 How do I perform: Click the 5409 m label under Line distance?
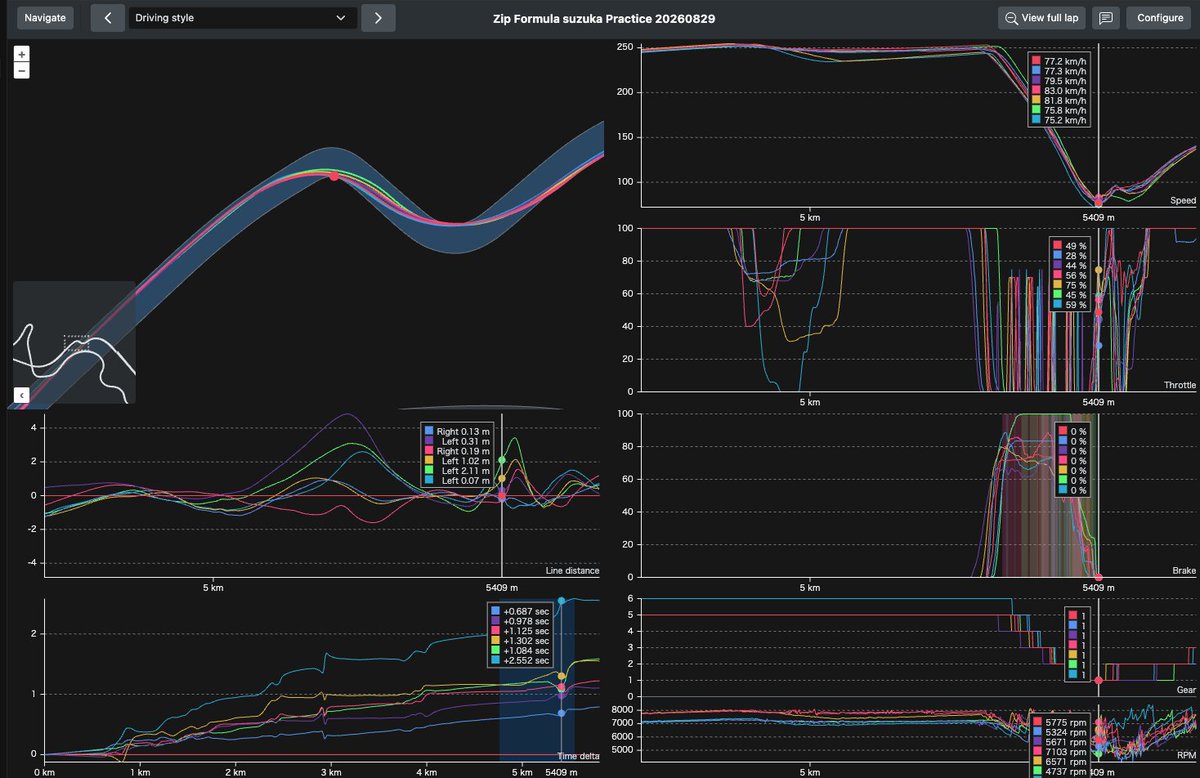click(x=502, y=587)
